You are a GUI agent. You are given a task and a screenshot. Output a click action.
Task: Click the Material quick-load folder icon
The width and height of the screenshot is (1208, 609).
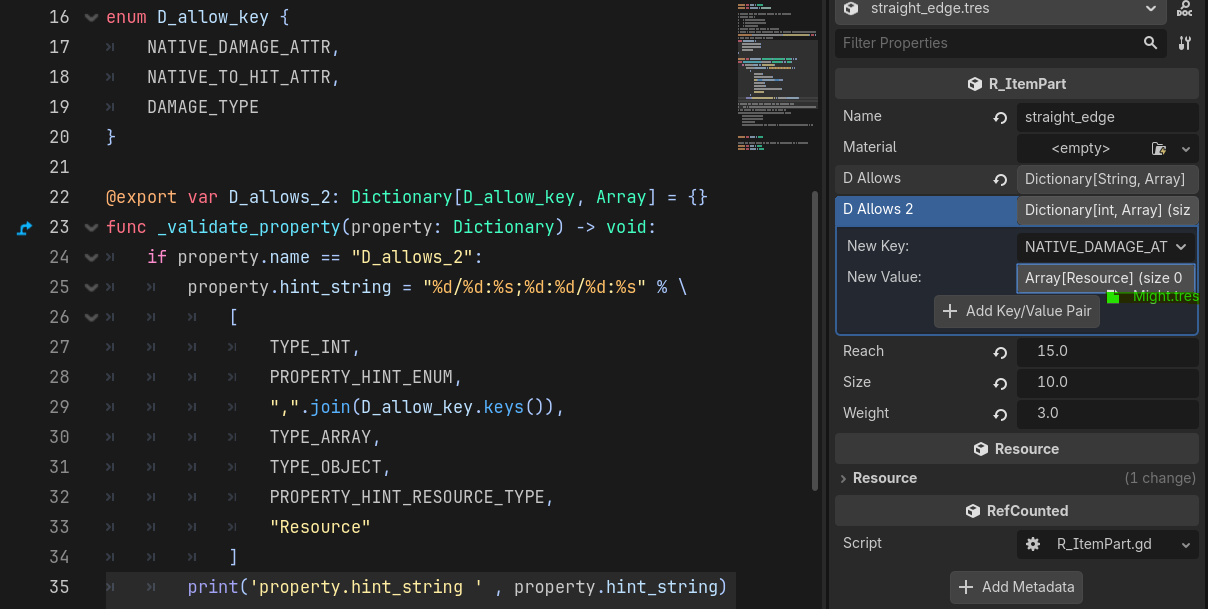coord(1159,148)
